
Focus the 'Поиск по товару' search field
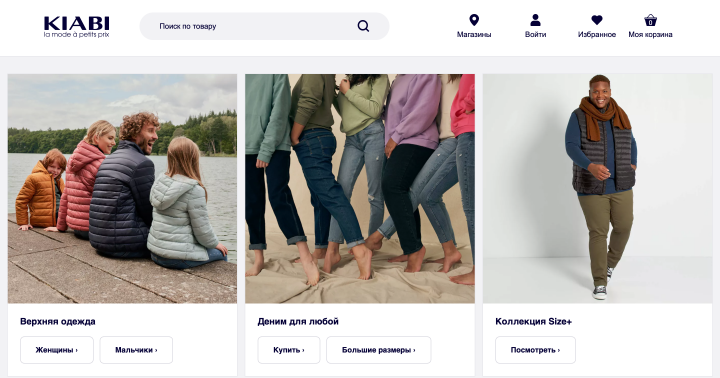[x=264, y=26]
